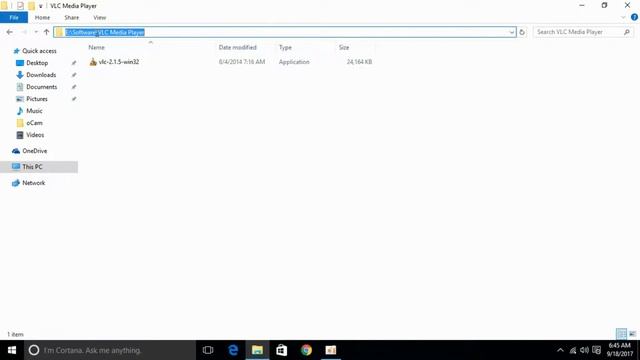The width and height of the screenshot is (640, 360).
Task: Launch Google Chrome from the taskbar
Action: pyautogui.click(x=306, y=350)
